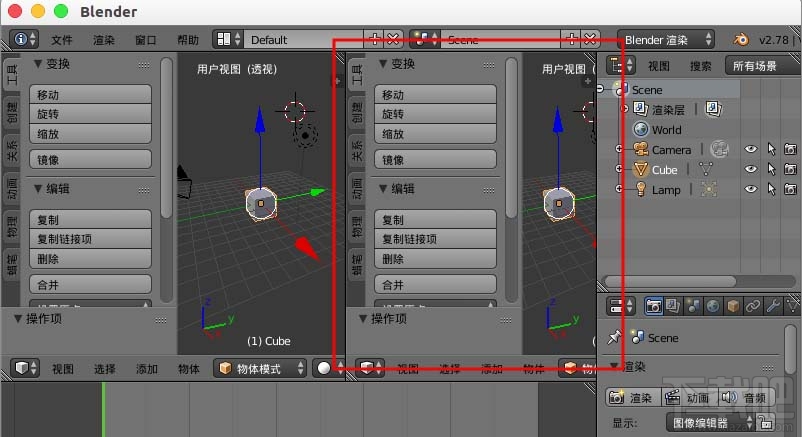Collapse the 编辑 panel in right shelf
The height and width of the screenshot is (437, 802).
(383, 189)
